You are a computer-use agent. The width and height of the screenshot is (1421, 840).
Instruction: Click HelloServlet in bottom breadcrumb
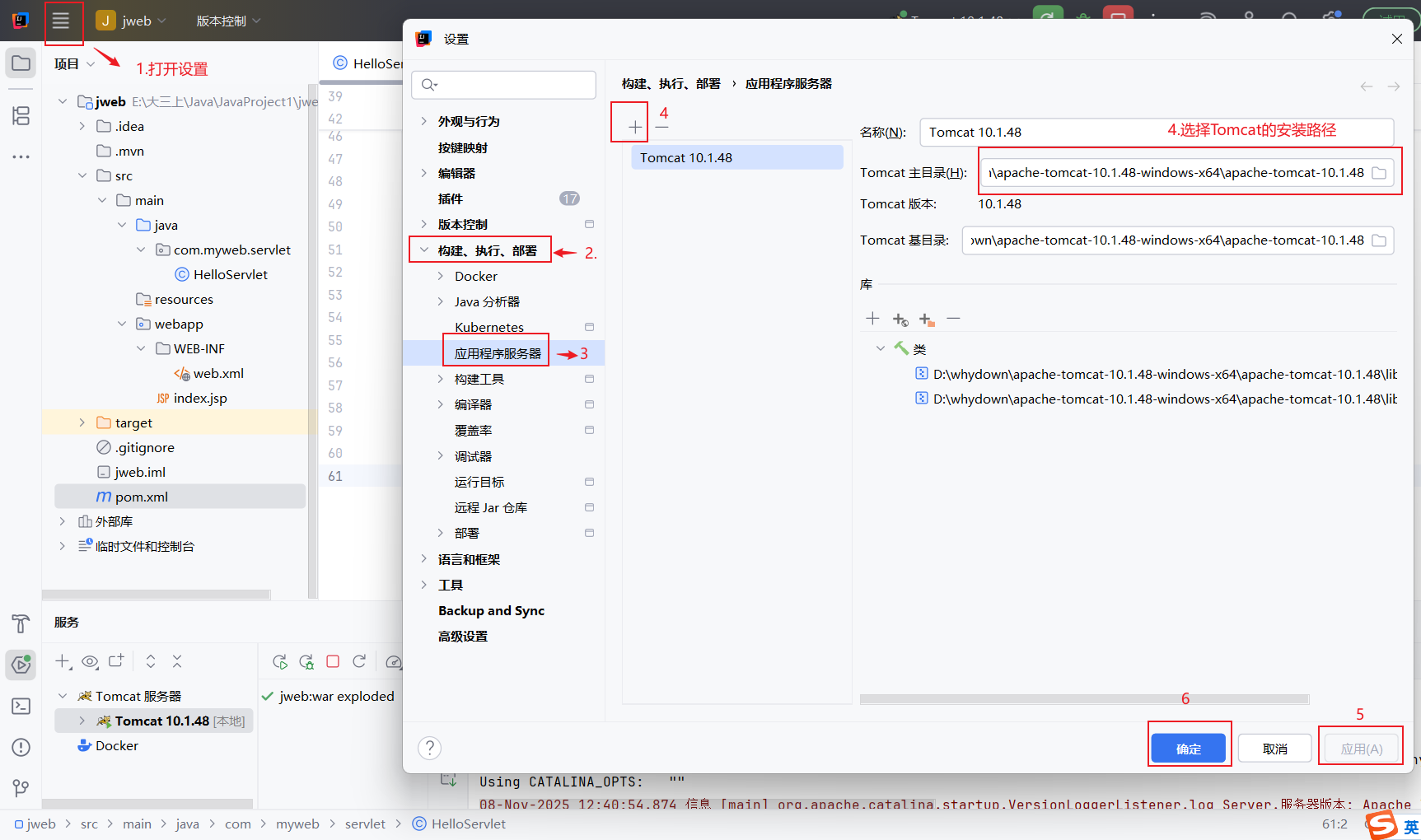tap(459, 824)
